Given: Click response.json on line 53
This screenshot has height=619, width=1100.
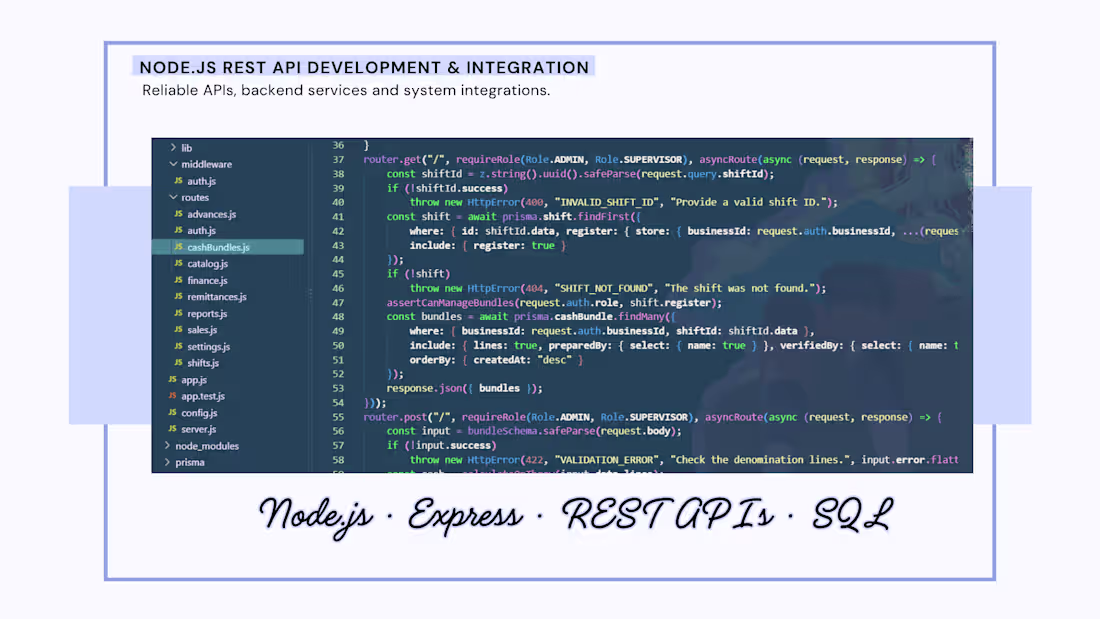Looking at the screenshot, I should click(424, 388).
